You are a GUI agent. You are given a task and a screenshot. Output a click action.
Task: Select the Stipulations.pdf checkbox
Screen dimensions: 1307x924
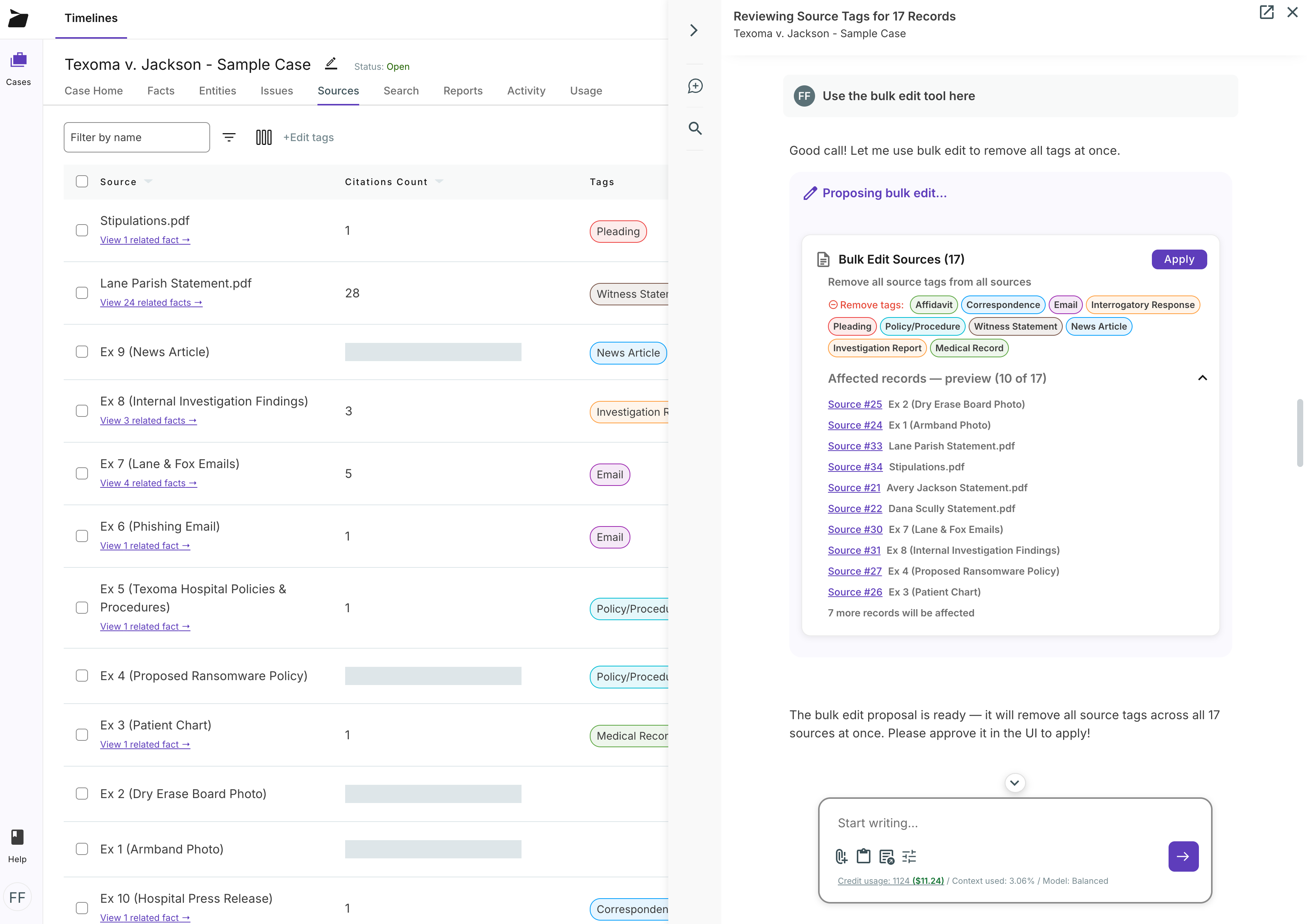tap(82, 230)
